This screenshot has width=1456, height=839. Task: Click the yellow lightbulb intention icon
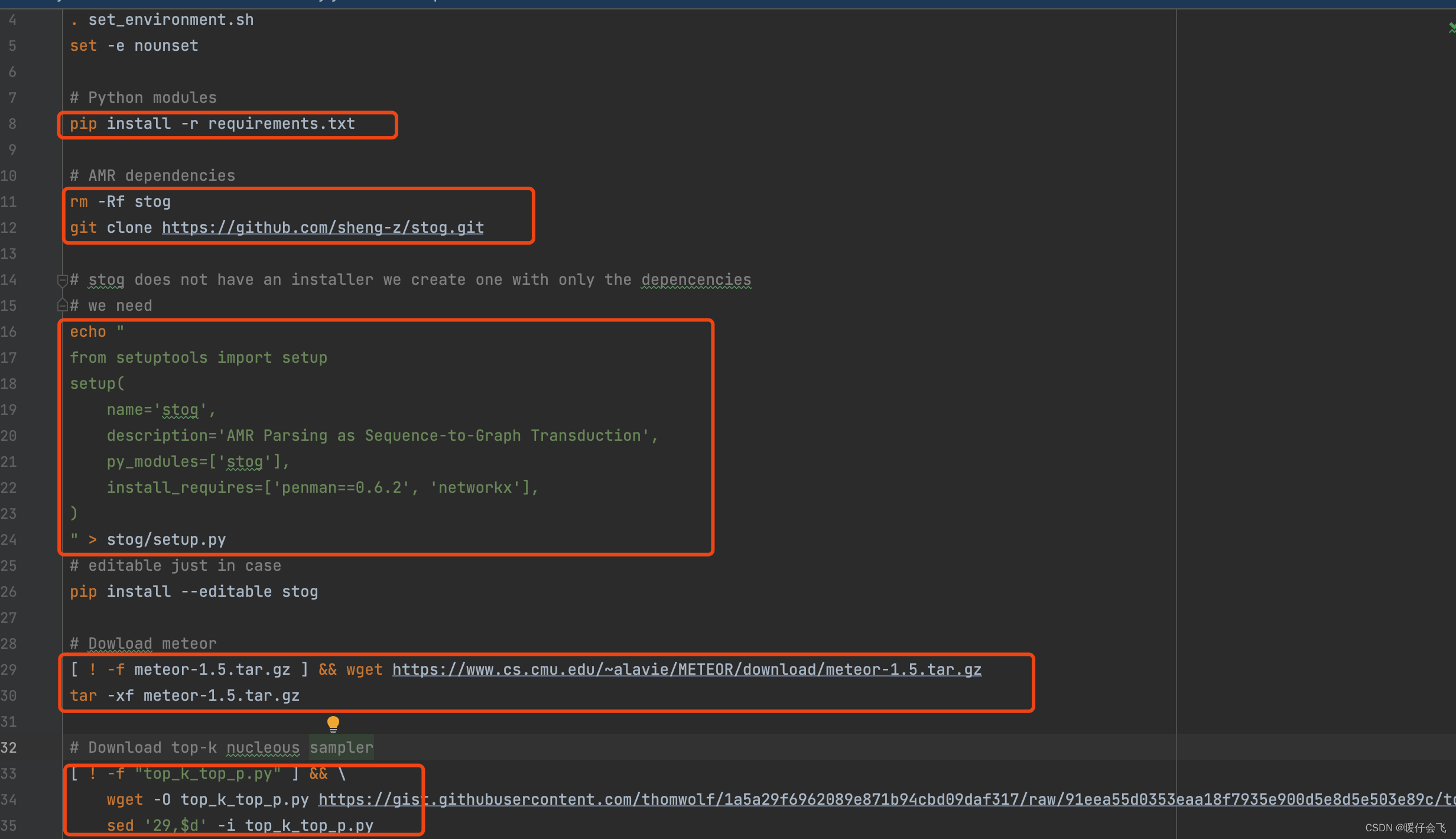[333, 723]
